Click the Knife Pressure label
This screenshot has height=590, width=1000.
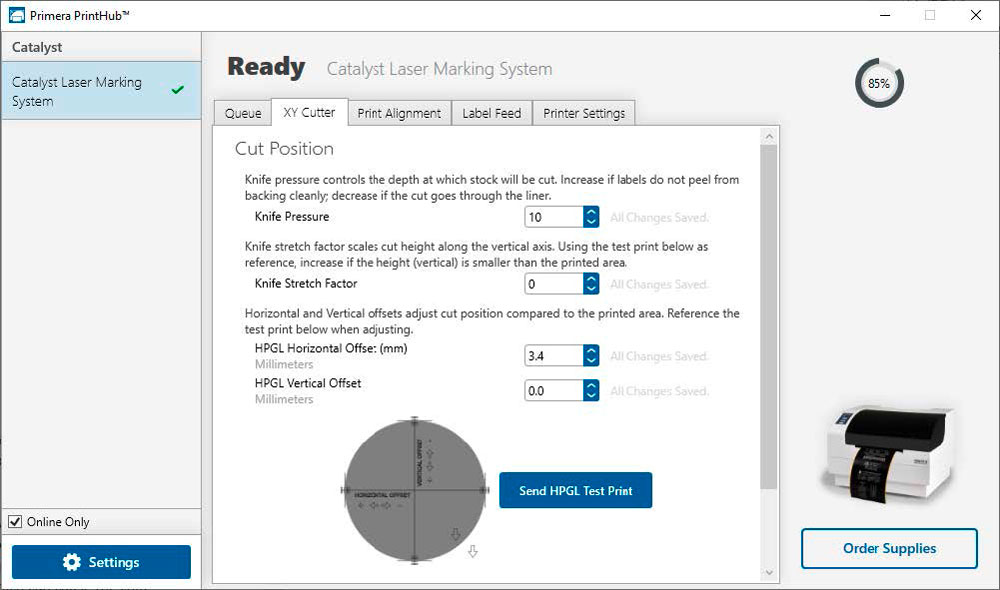(x=292, y=217)
